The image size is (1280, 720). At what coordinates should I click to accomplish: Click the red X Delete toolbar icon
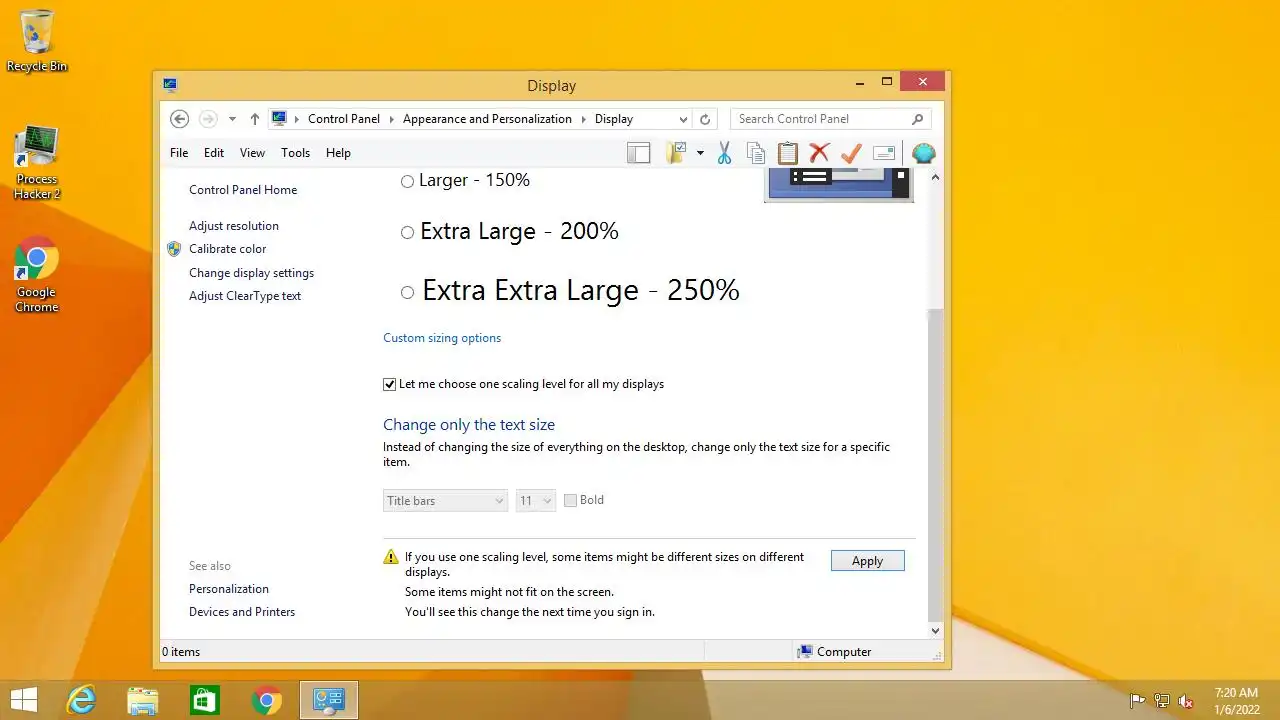(820, 153)
